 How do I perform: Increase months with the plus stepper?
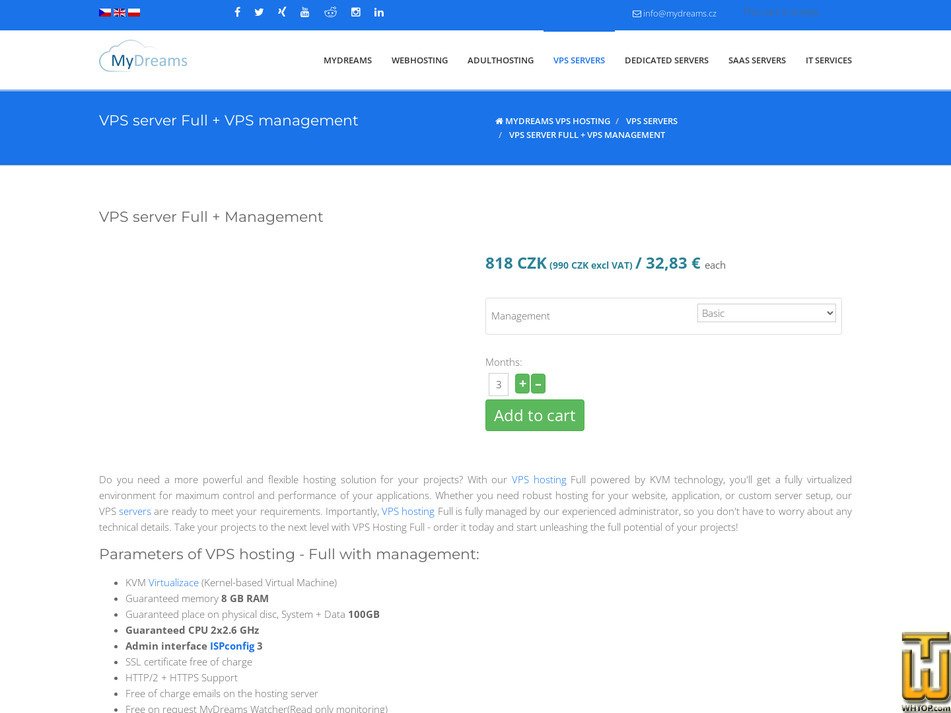[x=521, y=383]
